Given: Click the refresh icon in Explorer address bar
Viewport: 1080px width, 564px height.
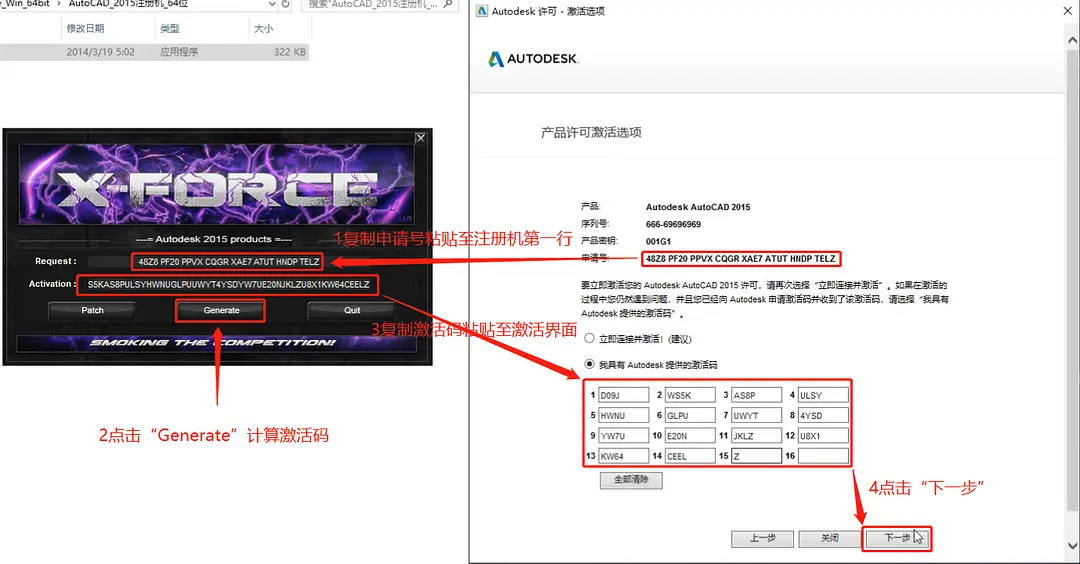Looking at the screenshot, I should click(x=286, y=4).
